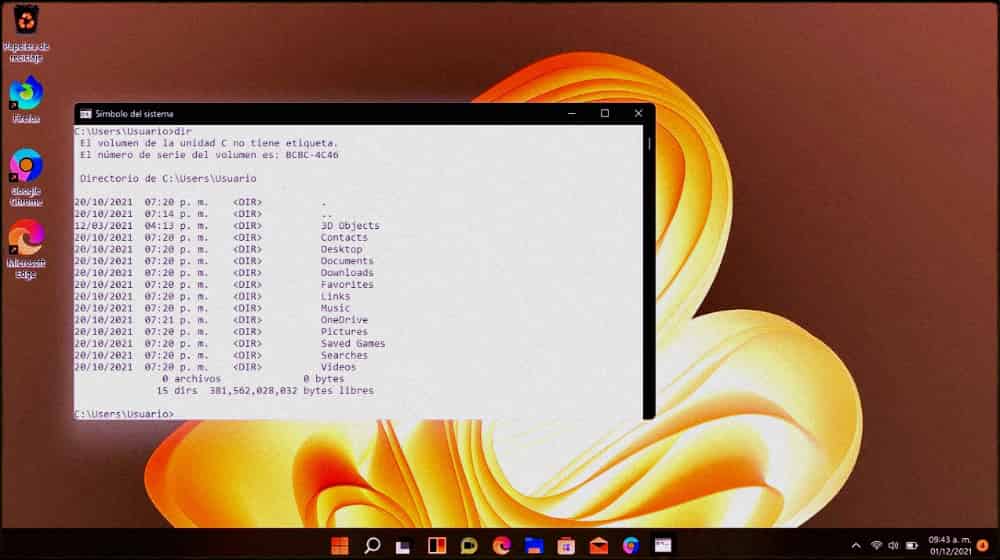Click the Command Prompt window system menu icon
Screen dimensions: 1000x560
click(86, 114)
